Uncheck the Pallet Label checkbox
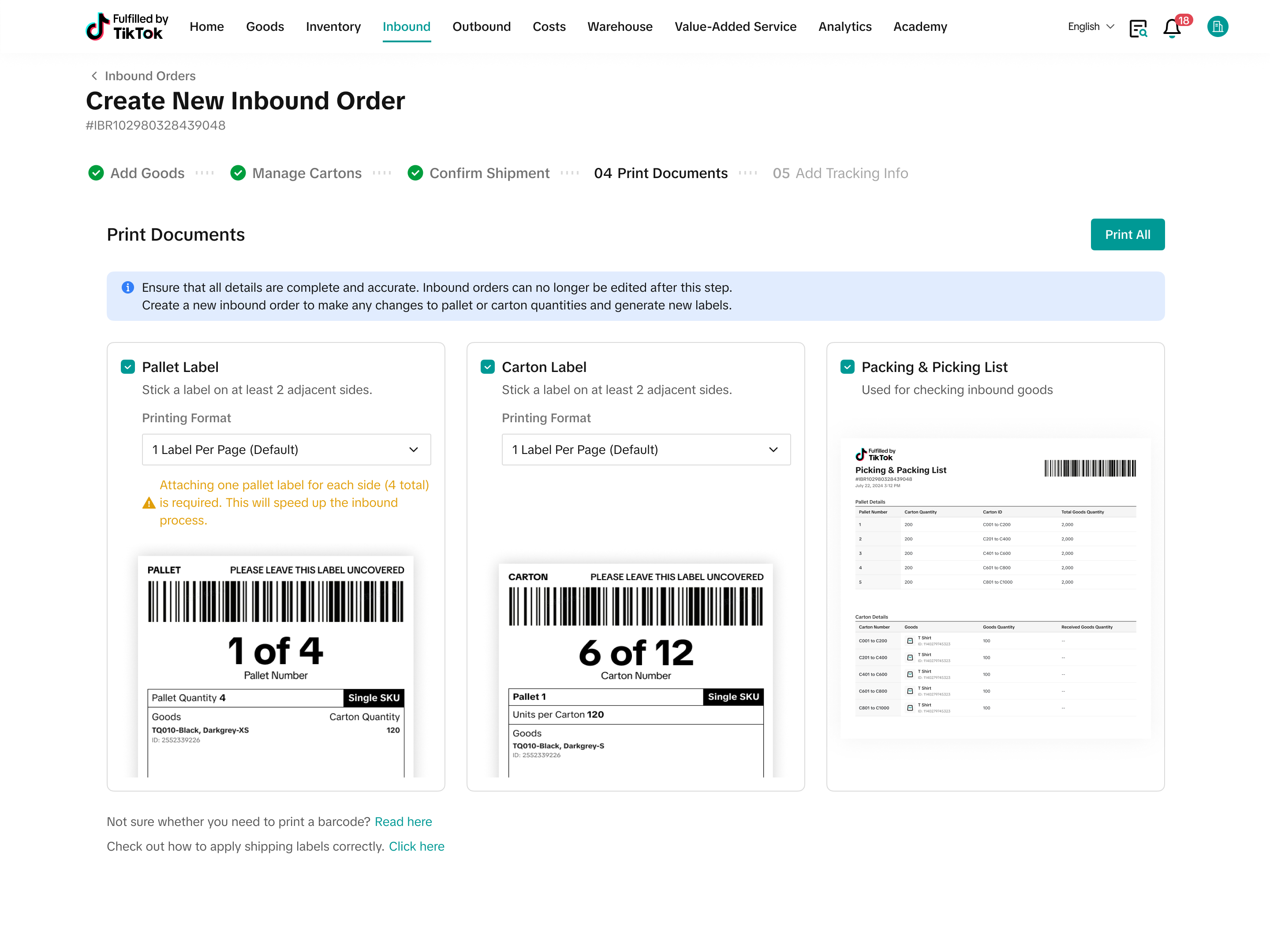Viewport: 1270px width, 952px height. (127, 367)
